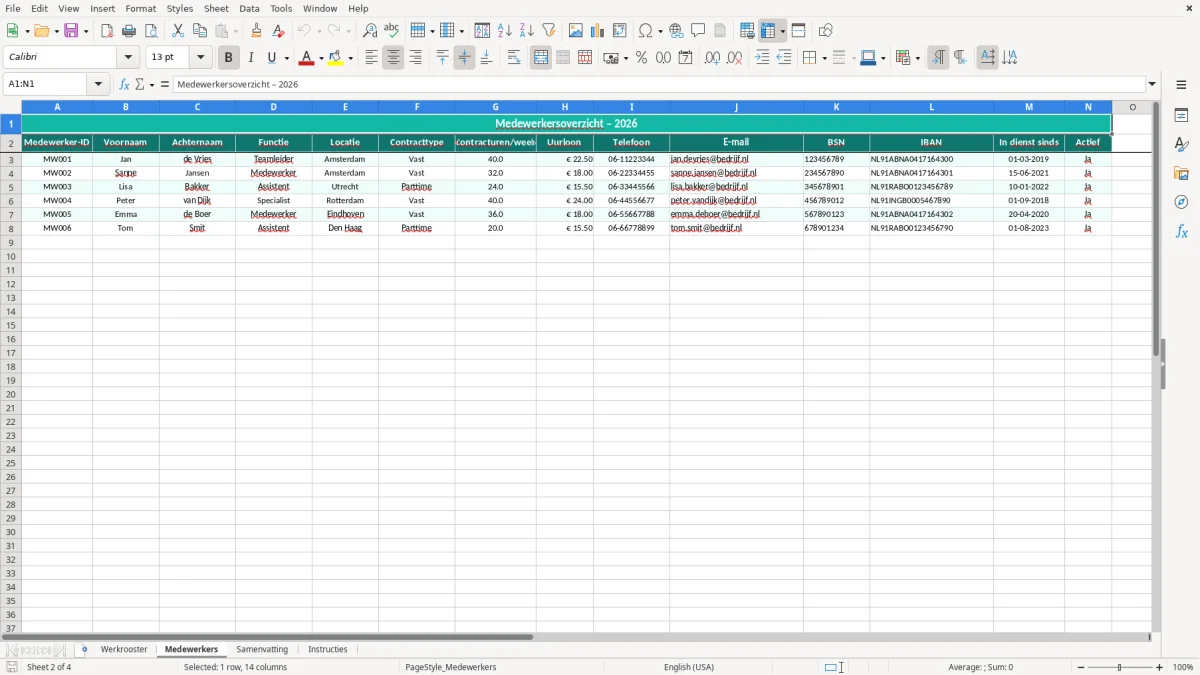Click the Insert Comment icon
1200x675 pixels.
click(699, 31)
